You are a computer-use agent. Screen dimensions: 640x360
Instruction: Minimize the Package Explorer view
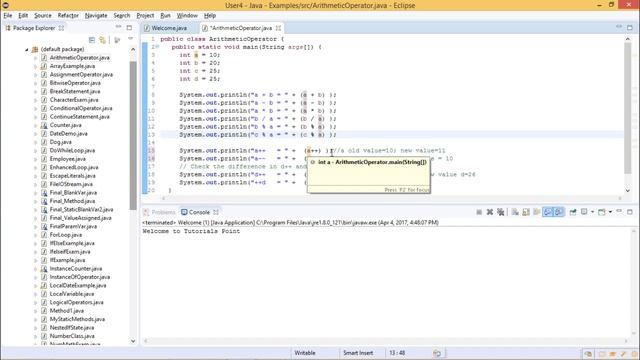coord(118,27)
